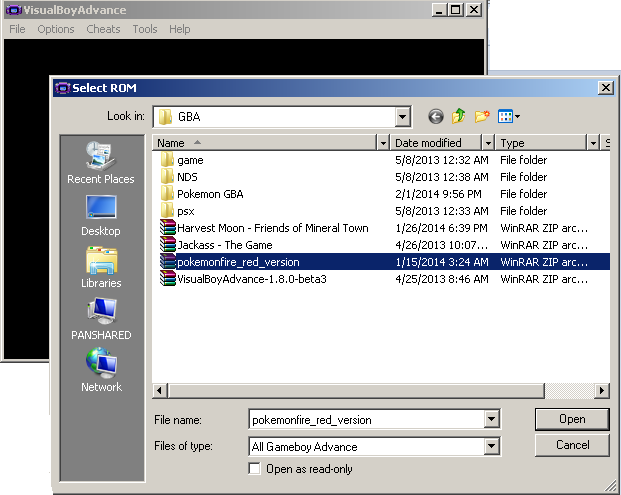Screen dimensions: 621x495
Task: Open the View menu icon
Action: pos(509,116)
